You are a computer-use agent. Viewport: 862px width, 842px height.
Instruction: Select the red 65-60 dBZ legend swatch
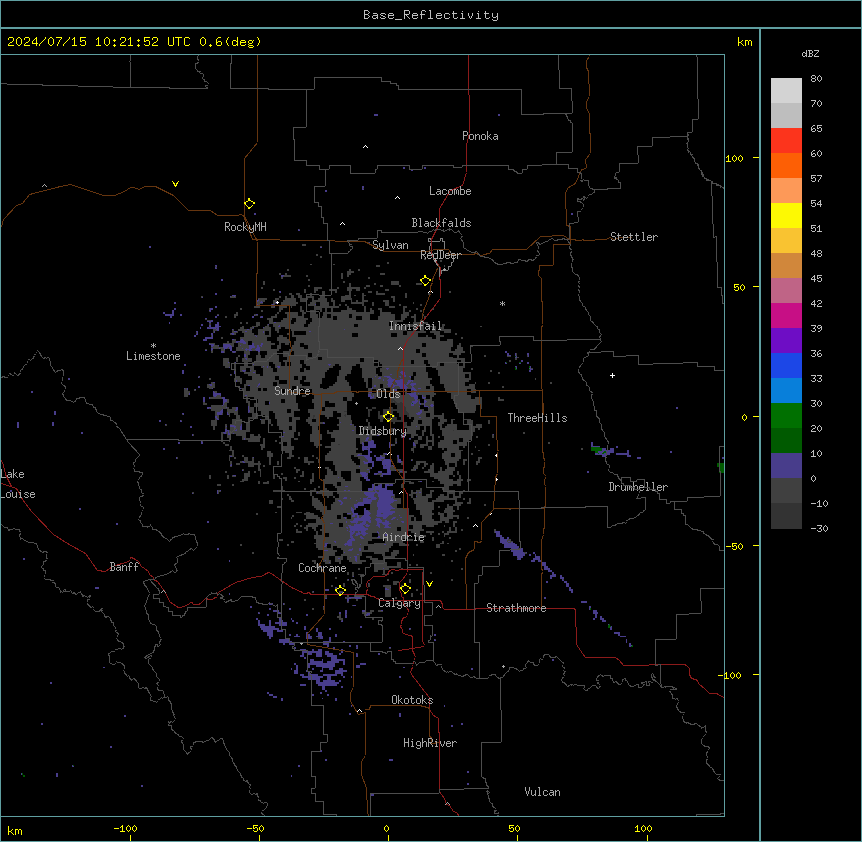coord(786,140)
